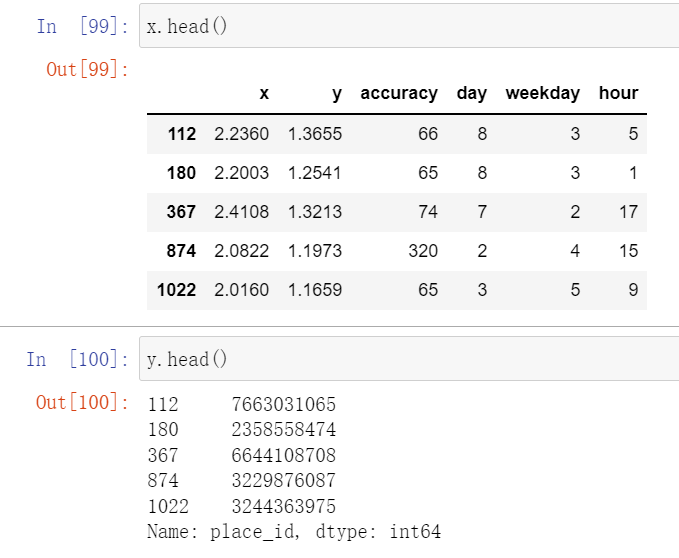Click the weekday column header

[x=543, y=93]
